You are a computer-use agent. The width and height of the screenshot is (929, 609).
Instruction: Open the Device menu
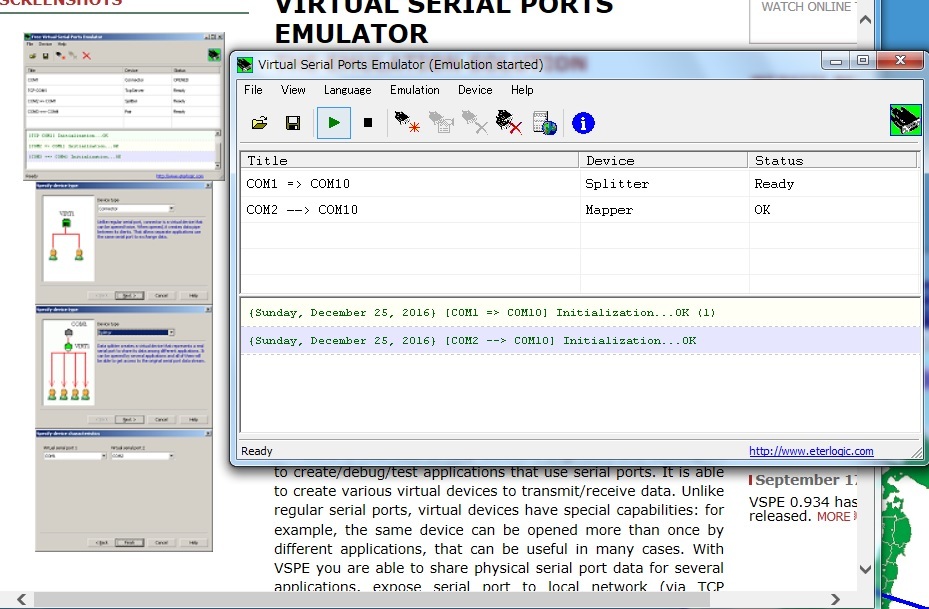475,90
